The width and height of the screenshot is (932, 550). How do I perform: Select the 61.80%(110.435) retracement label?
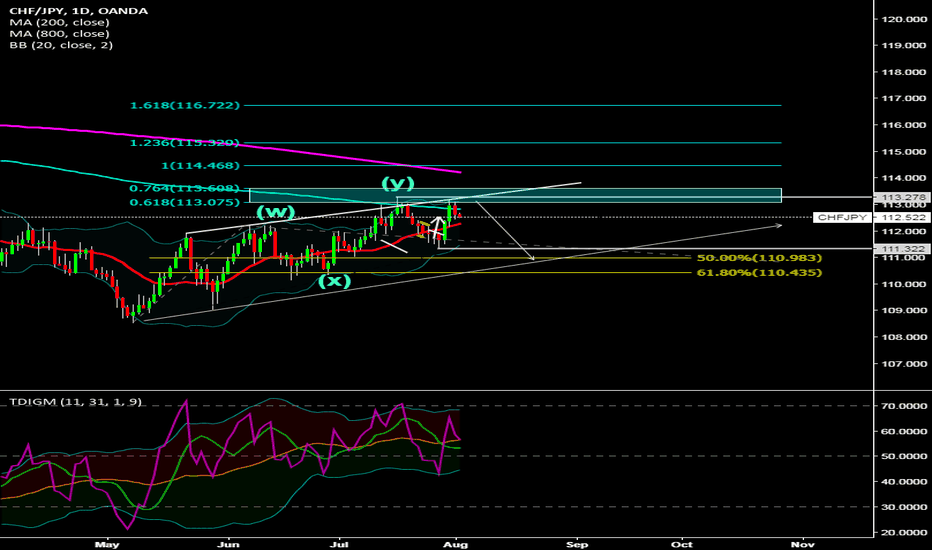pos(759,273)
